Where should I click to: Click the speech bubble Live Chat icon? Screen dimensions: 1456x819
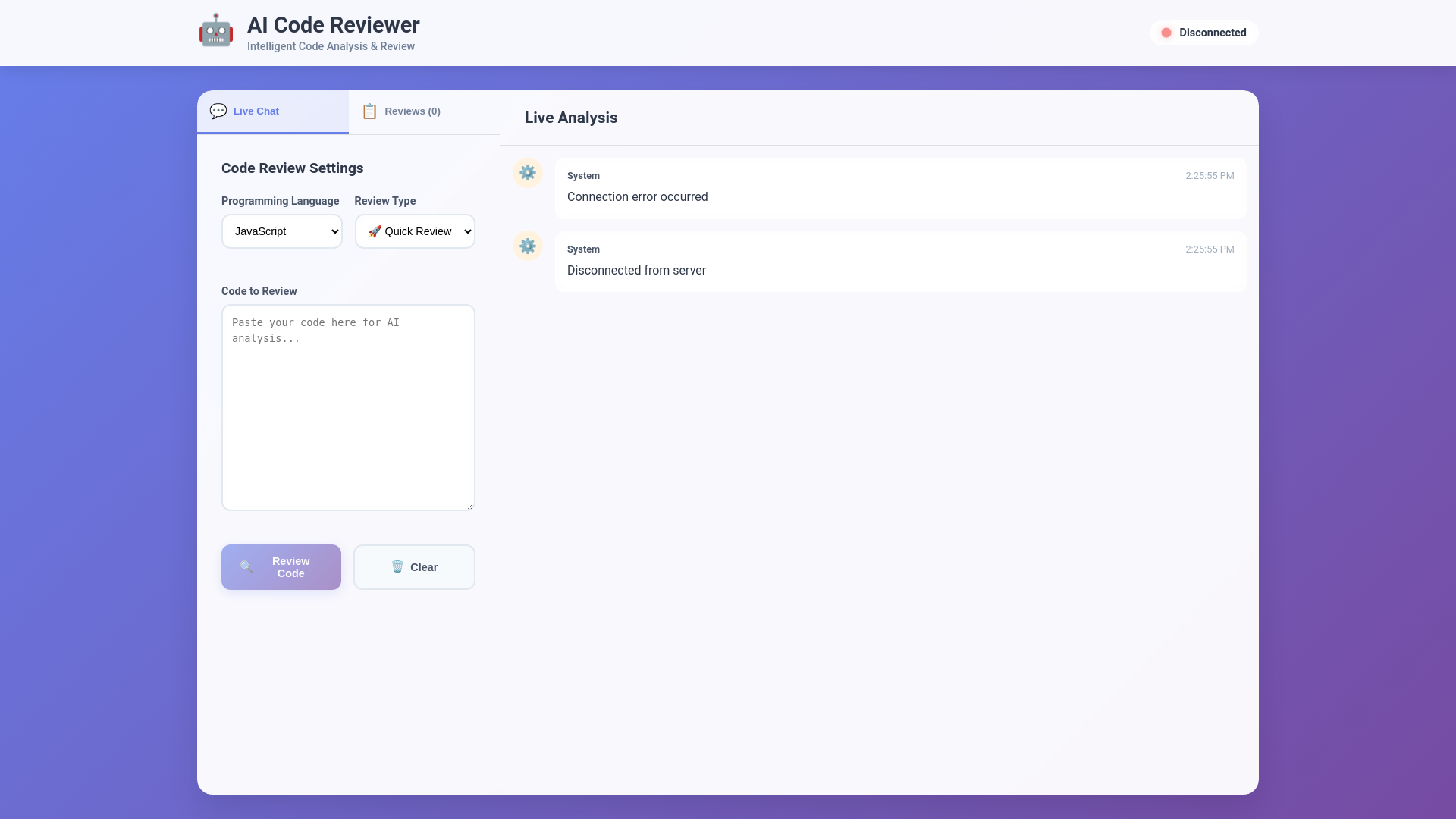(218, 111)
